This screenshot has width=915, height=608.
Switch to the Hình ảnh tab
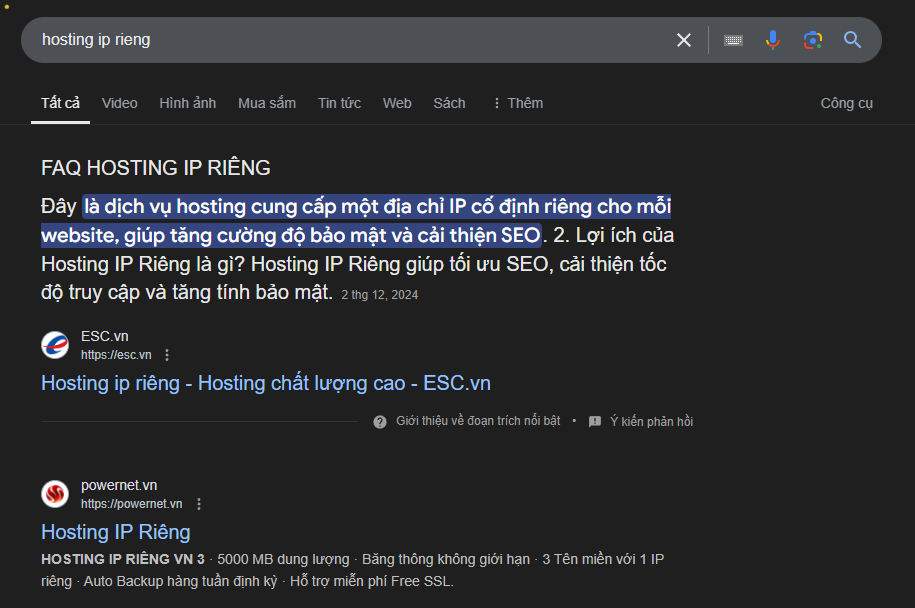187,103
